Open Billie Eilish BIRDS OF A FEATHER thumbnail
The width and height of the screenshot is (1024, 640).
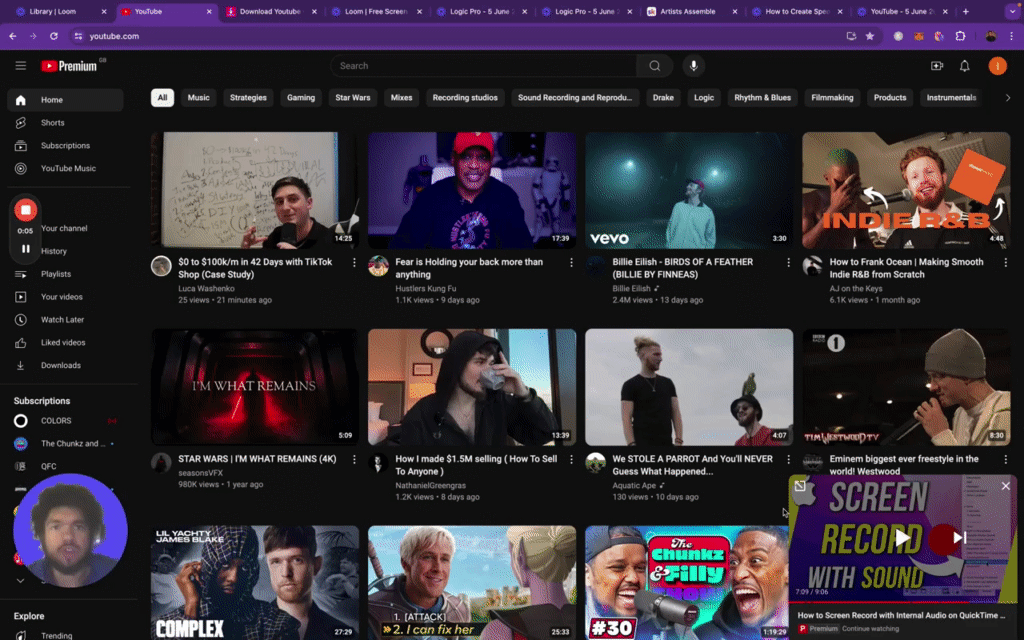[689, 190]
